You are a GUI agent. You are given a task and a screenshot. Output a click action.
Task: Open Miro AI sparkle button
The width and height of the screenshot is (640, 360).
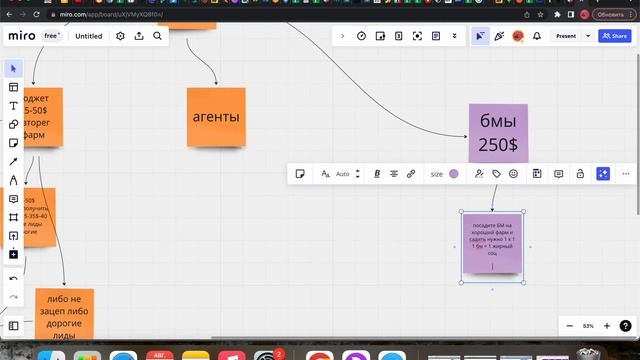pyautogui.click(x=603, y=174)
